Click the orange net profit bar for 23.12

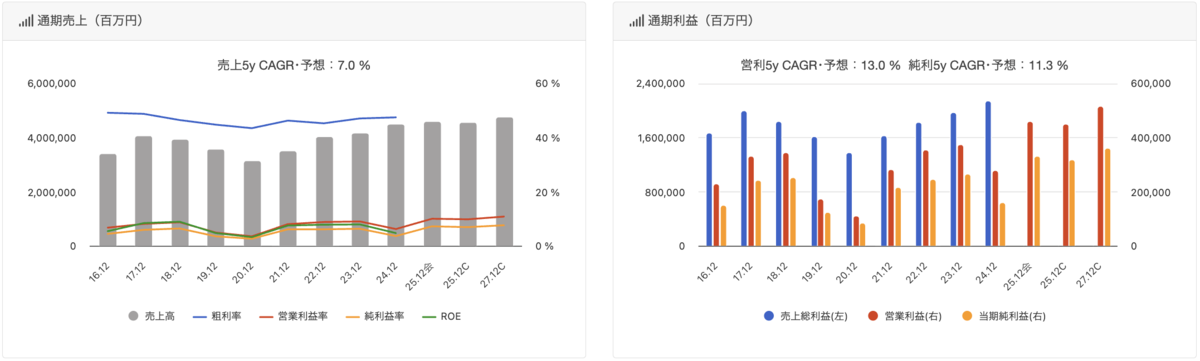pos(967,210)
